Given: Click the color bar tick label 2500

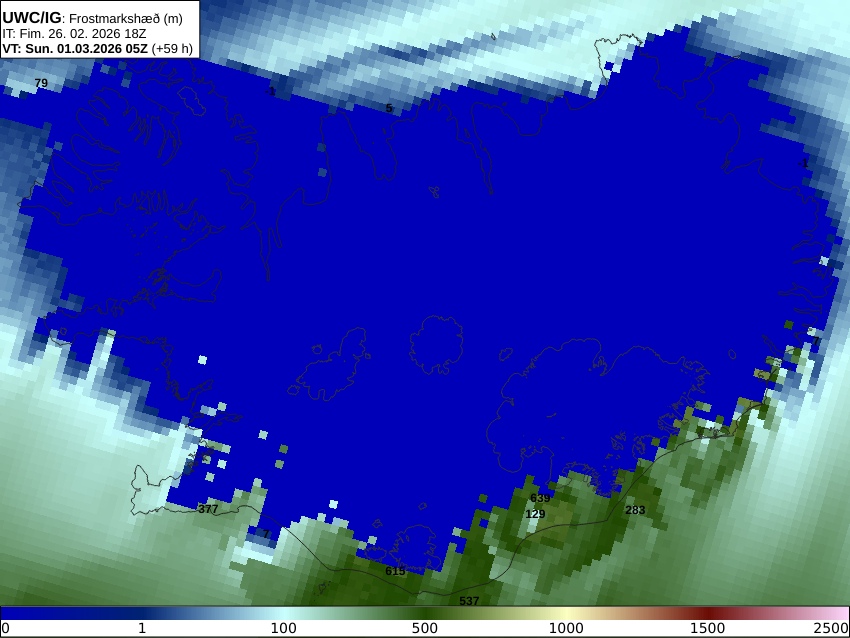Looking at the screenshot, I should tap(830, 628).
